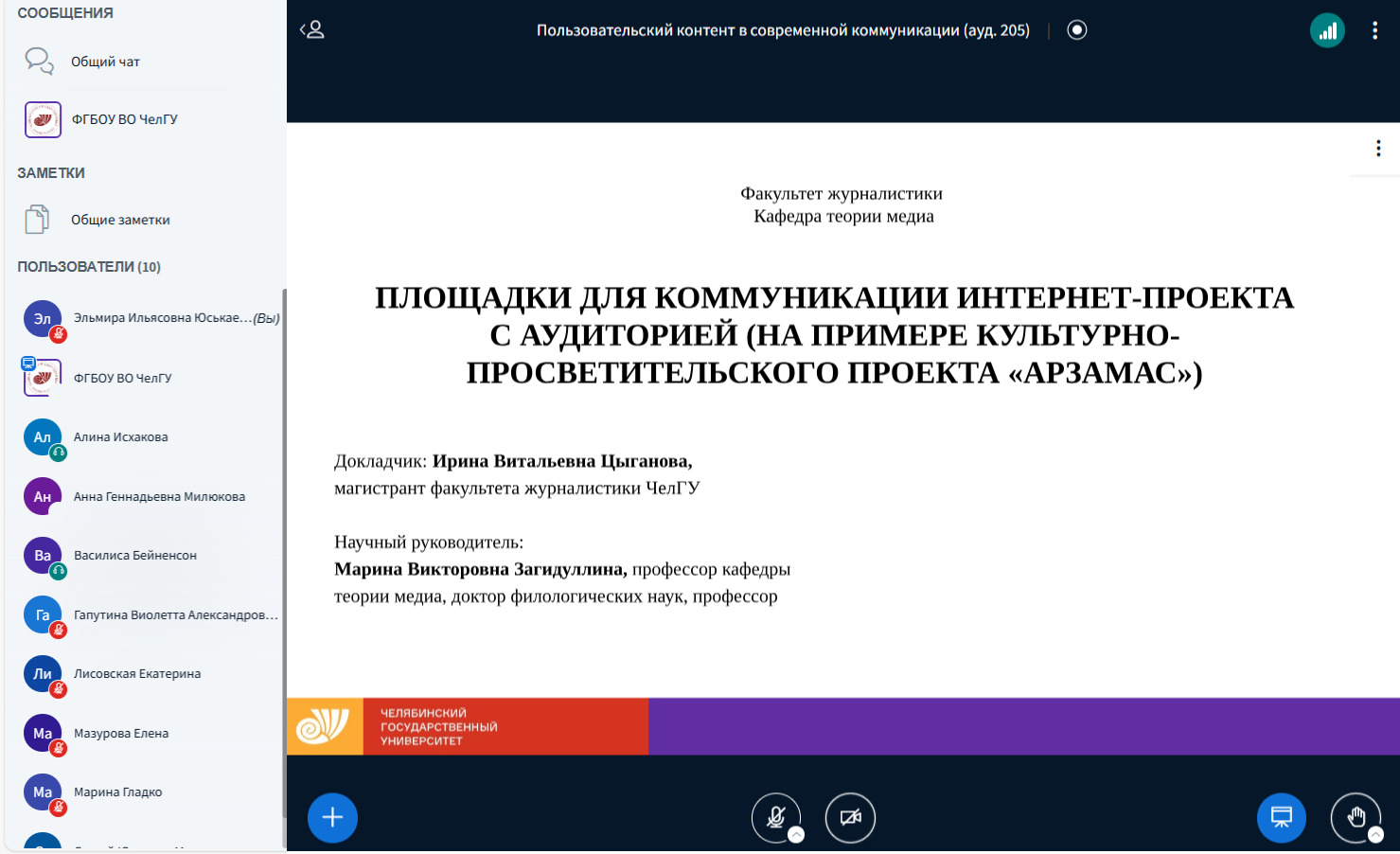Open the Общий чат public chat

point(105,62)
